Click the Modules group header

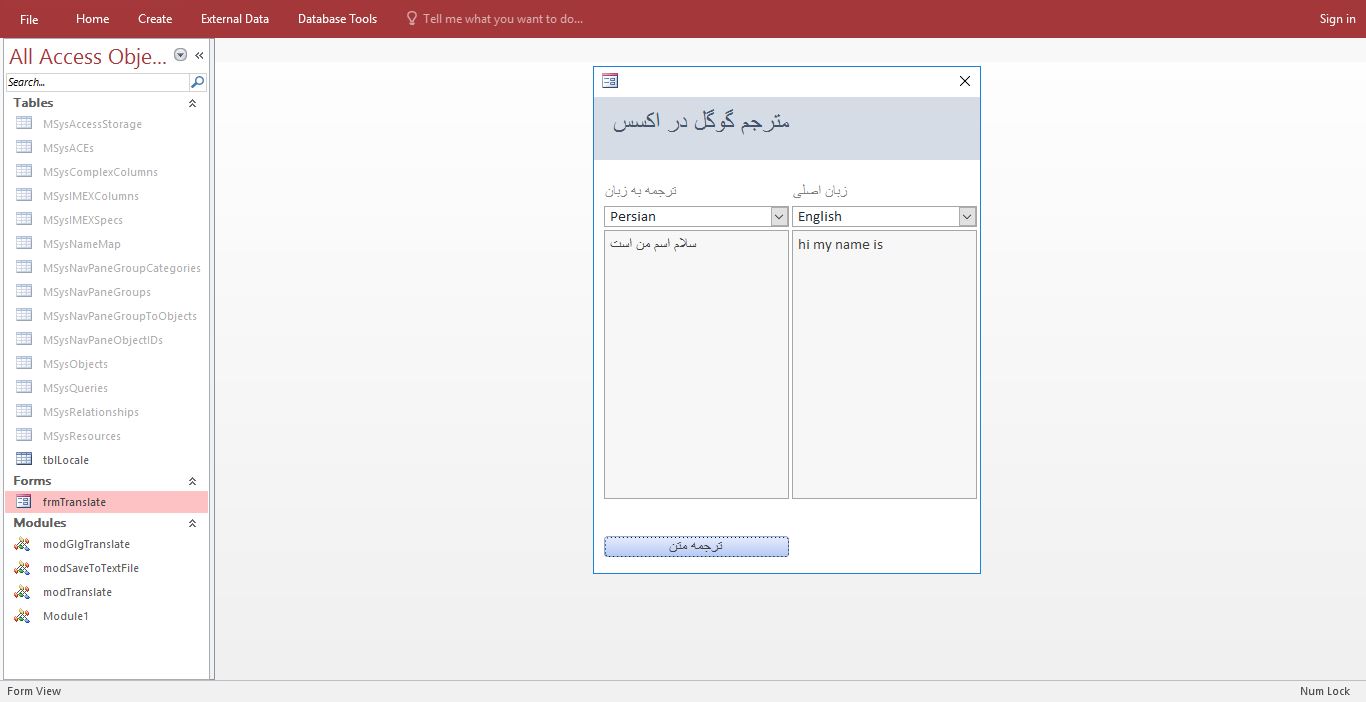coord(106,523)
